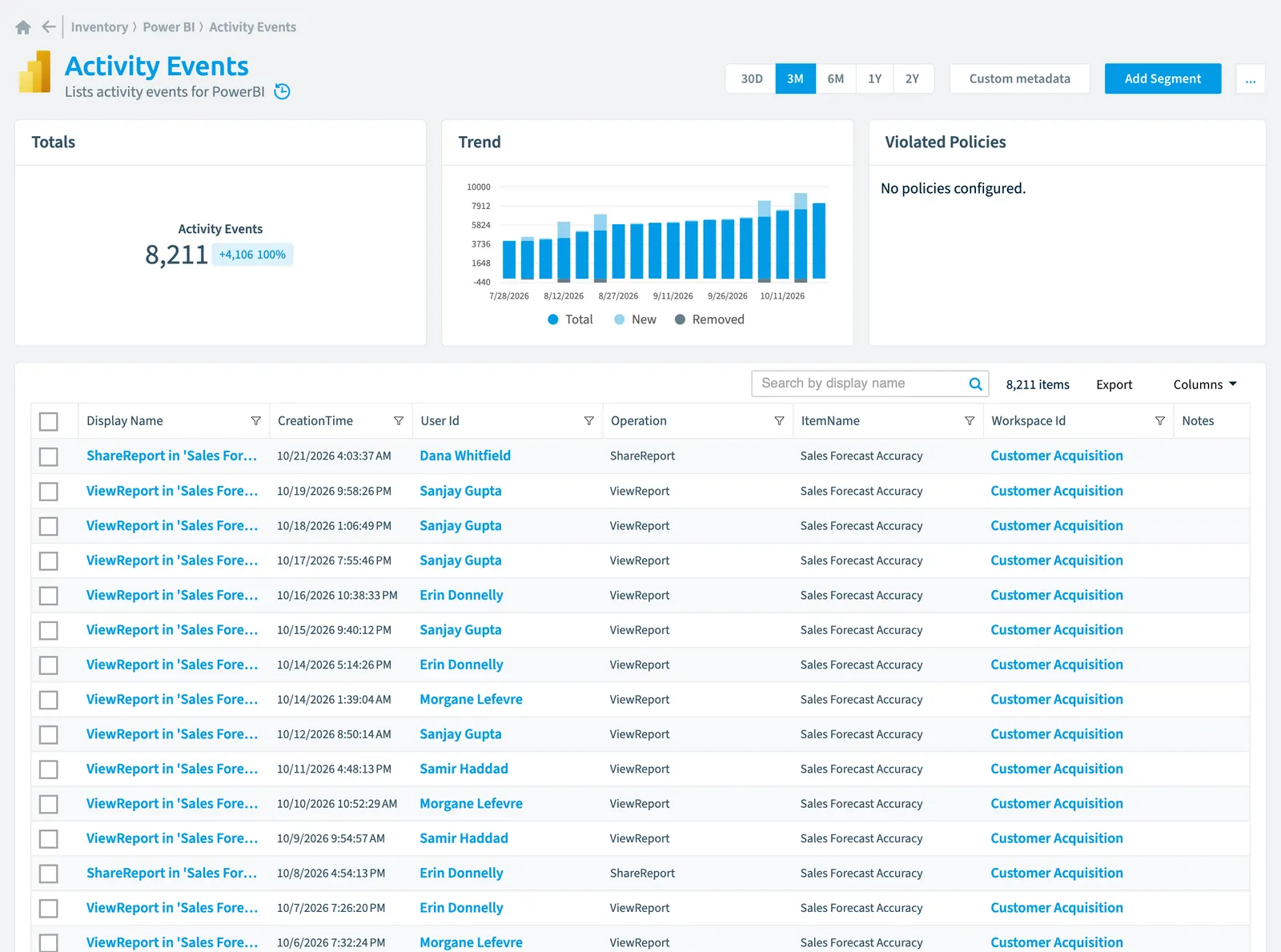Viewport: 1281px width, 952px height.
Task: Open Workspace Id column filter
Action: pos(1159,421)
